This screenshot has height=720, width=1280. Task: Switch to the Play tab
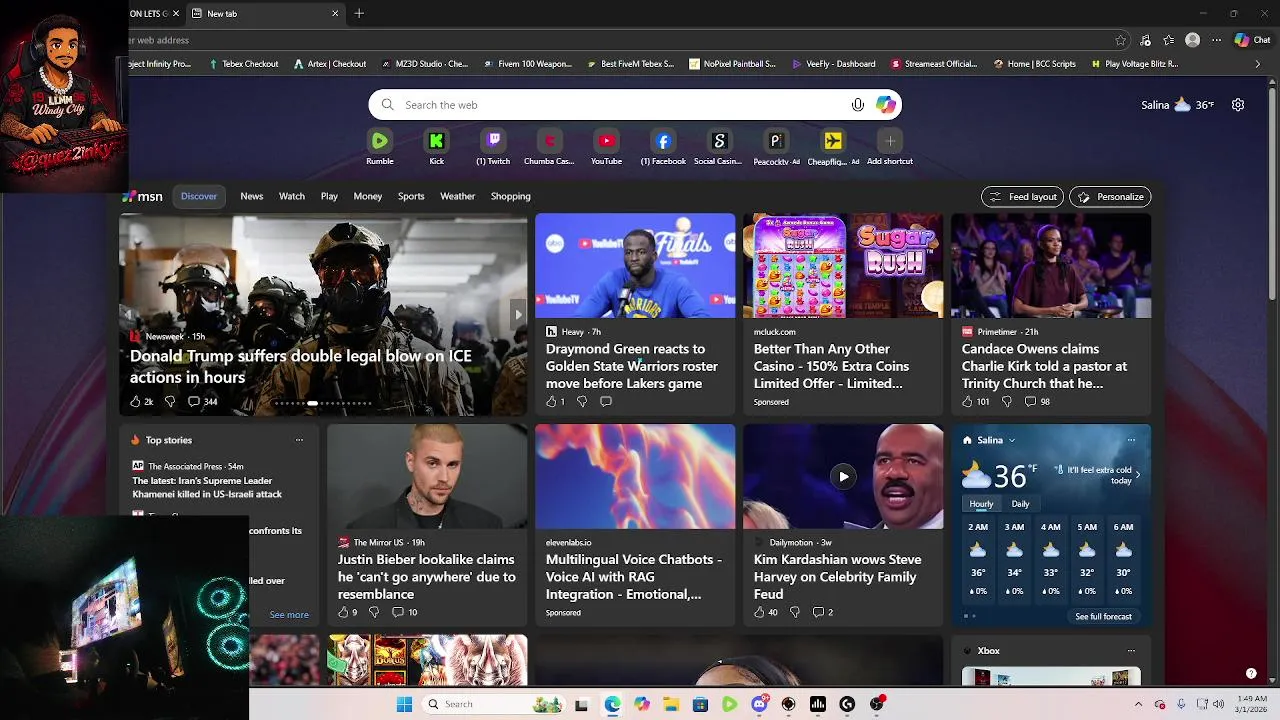tap(329, 196)
